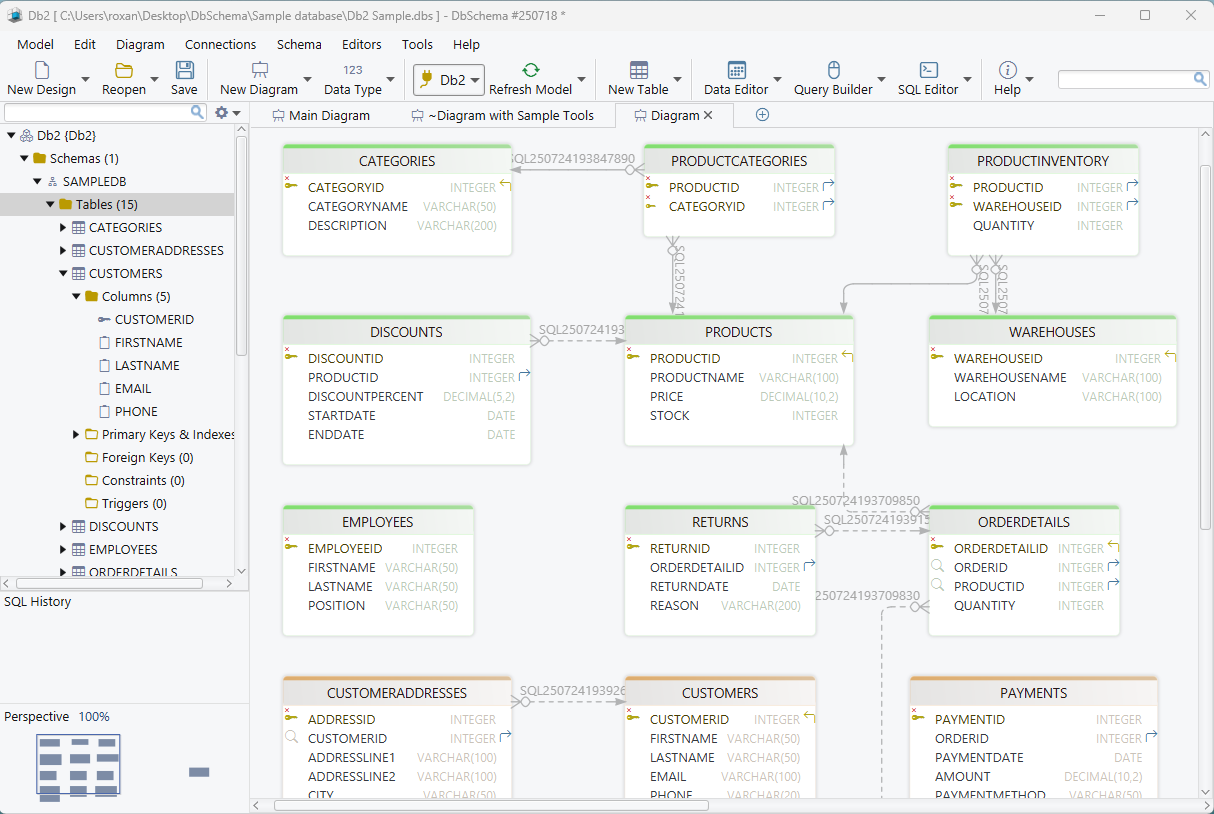Click the tree panel vertical scrollbar

click(241, 245)
